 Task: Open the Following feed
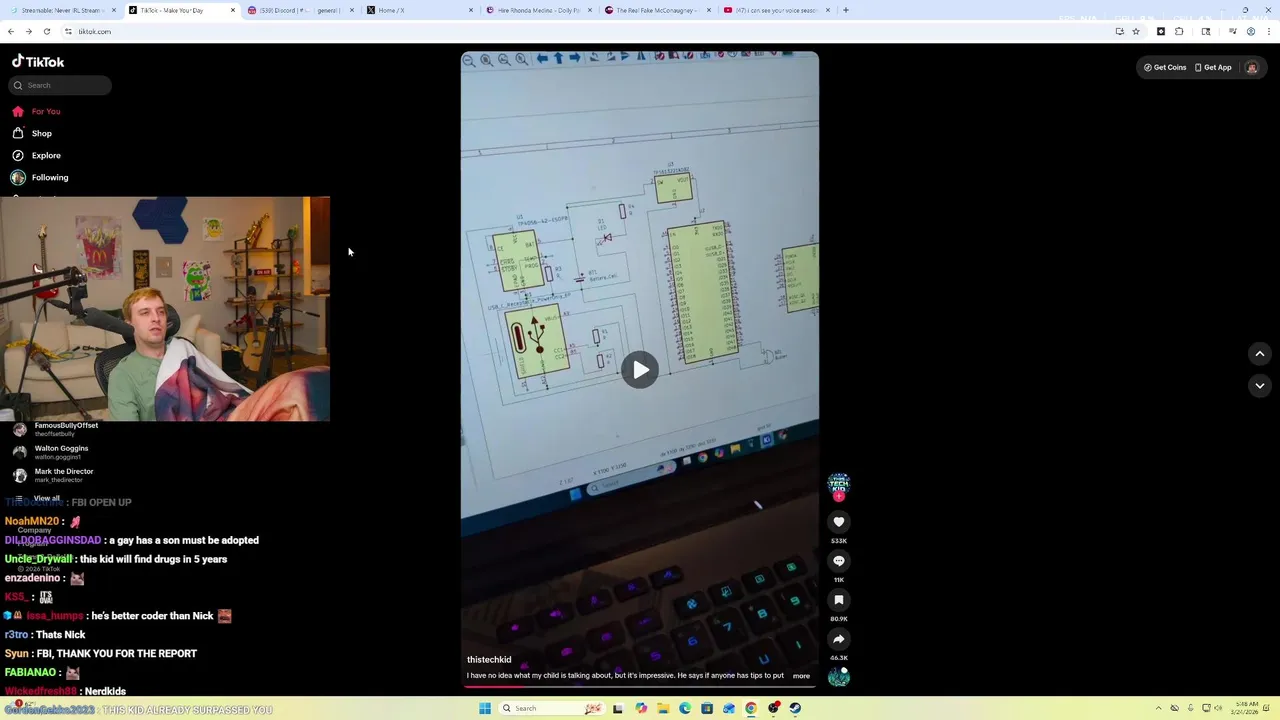41,177
